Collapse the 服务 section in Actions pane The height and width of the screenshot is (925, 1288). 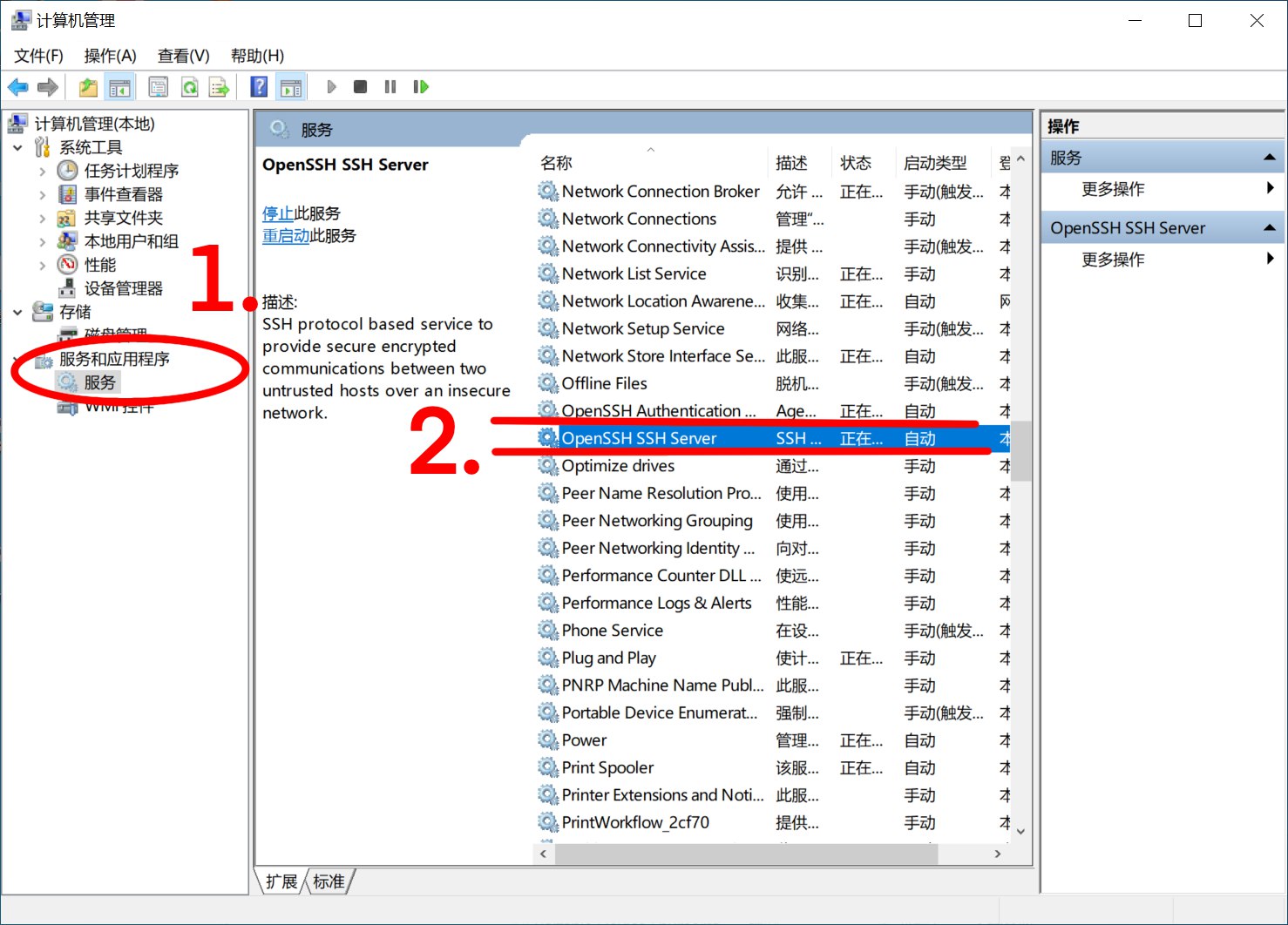tap(1270, 158)
